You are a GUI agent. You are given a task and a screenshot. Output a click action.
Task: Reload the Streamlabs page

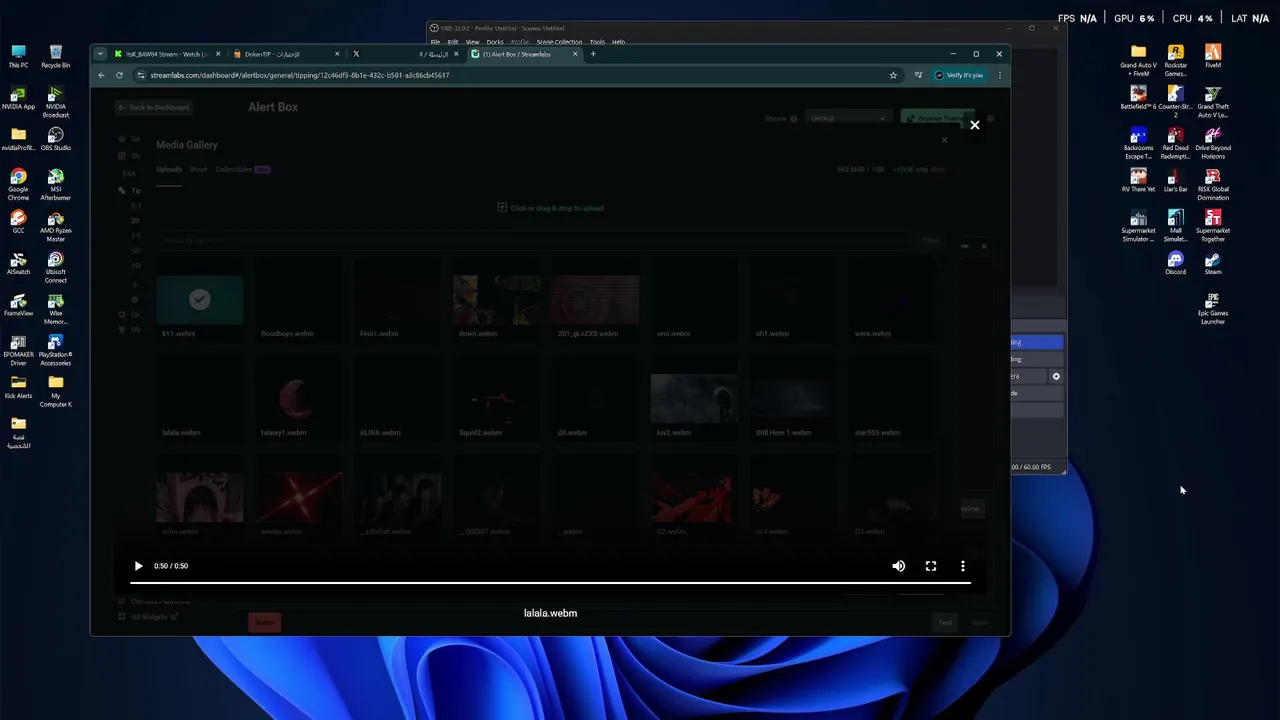119,75
